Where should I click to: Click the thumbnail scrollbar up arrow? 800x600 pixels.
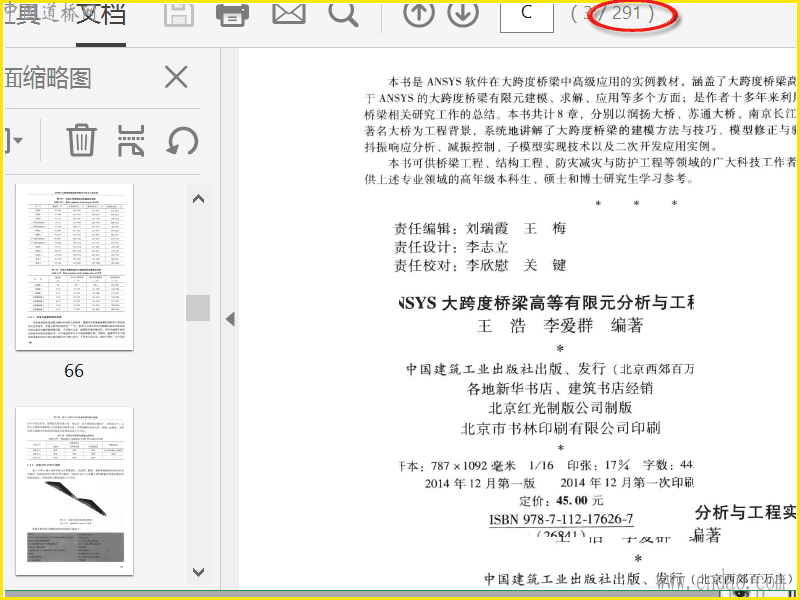tap(198, 199)
